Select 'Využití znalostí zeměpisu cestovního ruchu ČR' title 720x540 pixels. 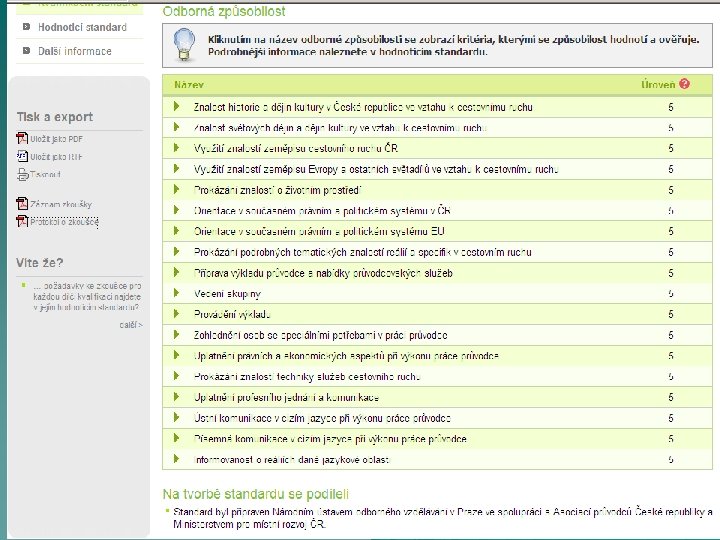click(x=296, y=148)
